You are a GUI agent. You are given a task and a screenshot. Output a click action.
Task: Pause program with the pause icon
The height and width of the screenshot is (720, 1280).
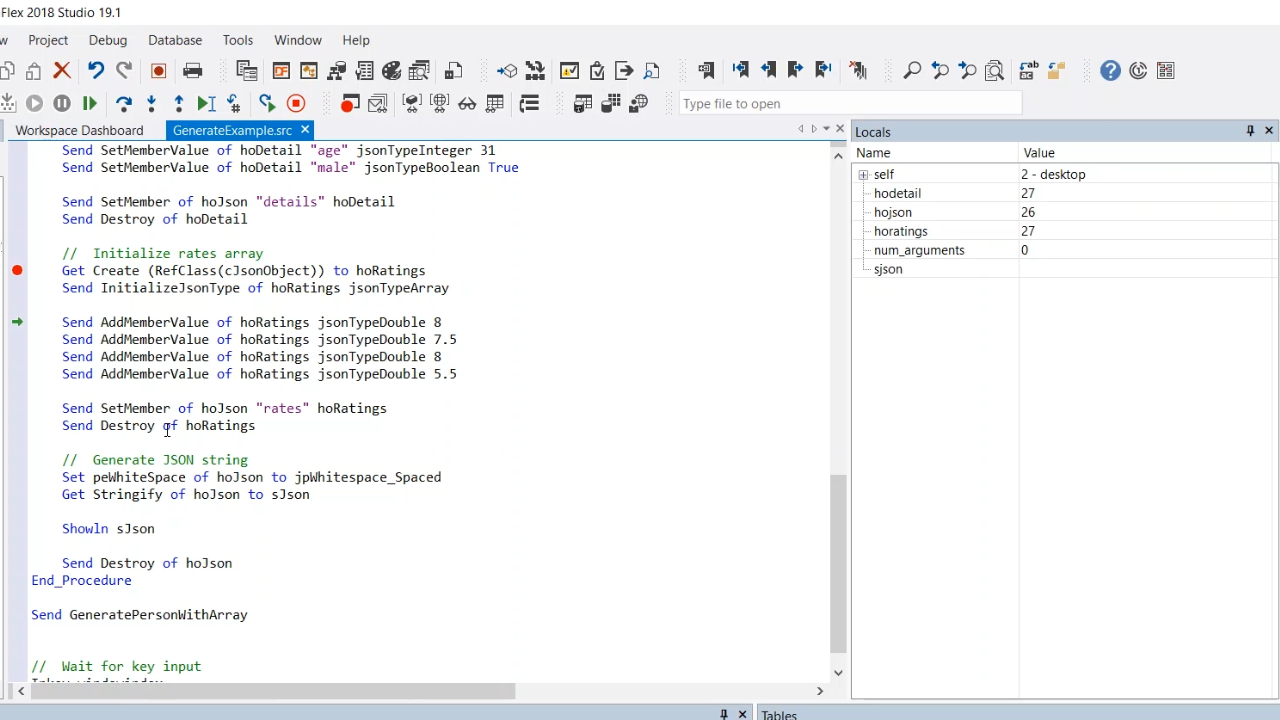pos(62,103)
